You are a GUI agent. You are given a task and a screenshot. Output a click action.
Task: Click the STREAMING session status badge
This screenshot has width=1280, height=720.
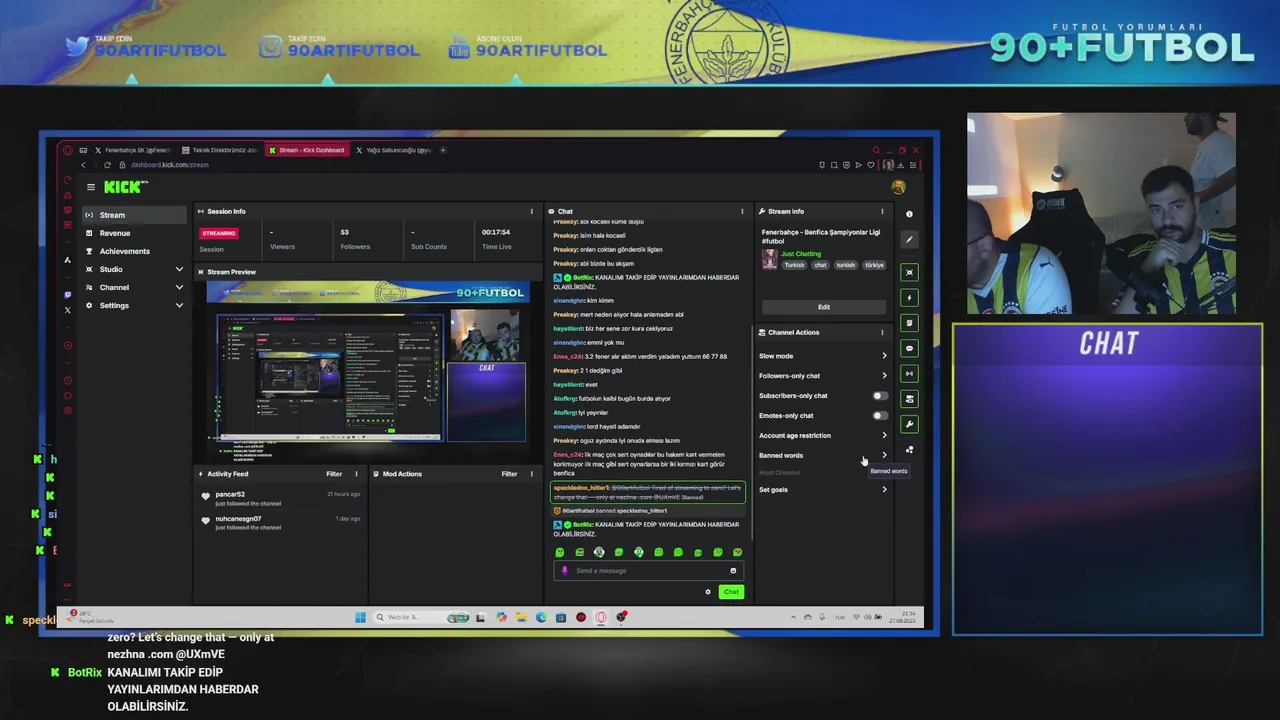[x=218, y=233]
